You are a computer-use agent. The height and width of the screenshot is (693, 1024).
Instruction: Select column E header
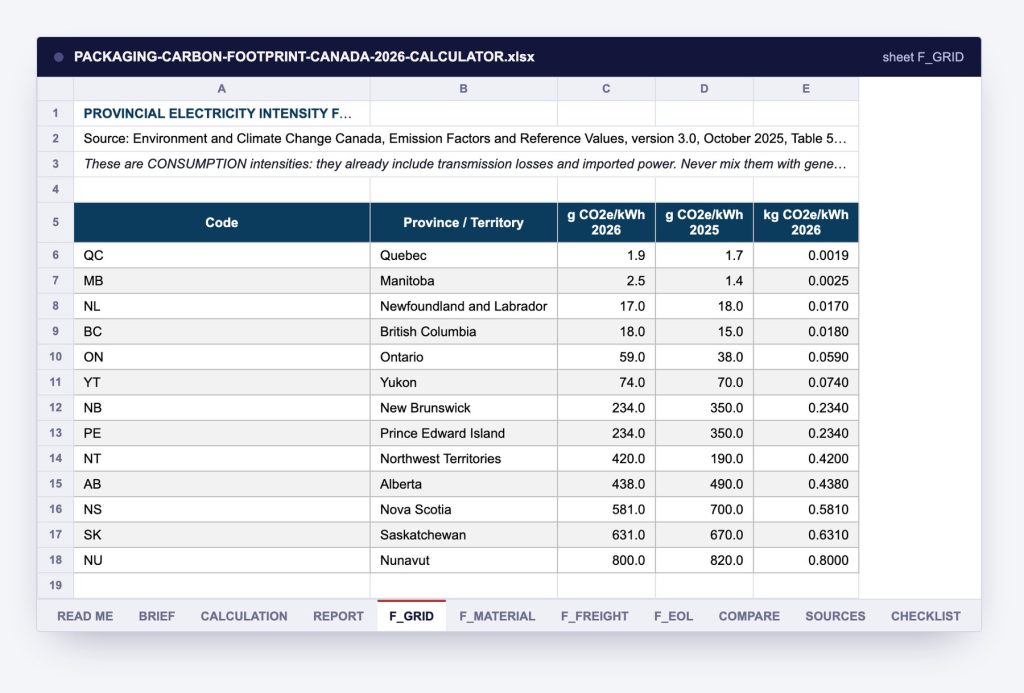click(x=806, y=89)
